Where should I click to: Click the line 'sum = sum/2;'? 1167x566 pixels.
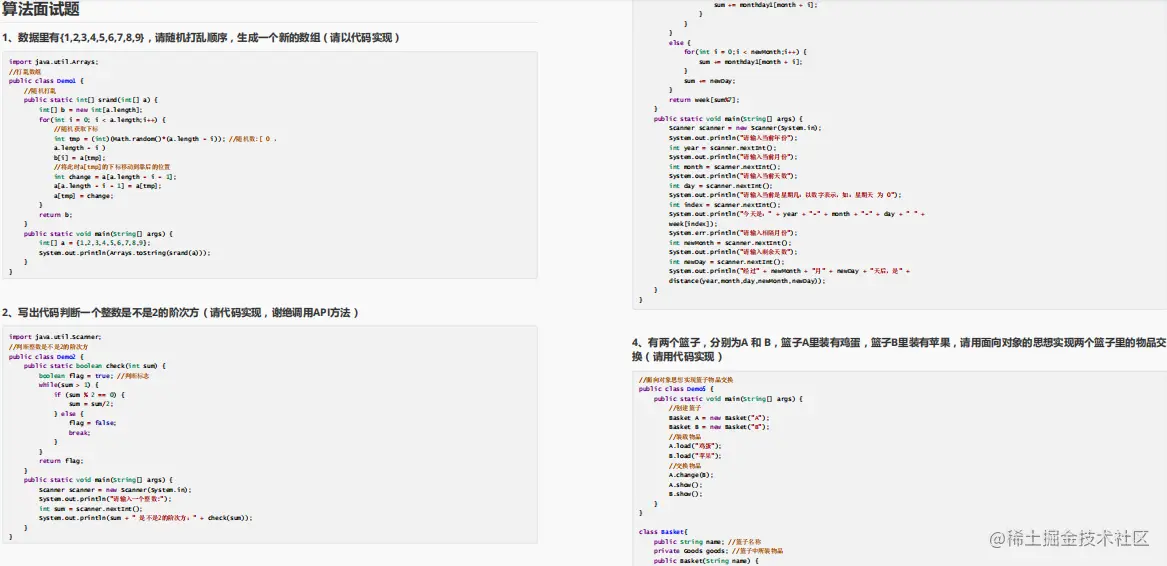[91, 404]
